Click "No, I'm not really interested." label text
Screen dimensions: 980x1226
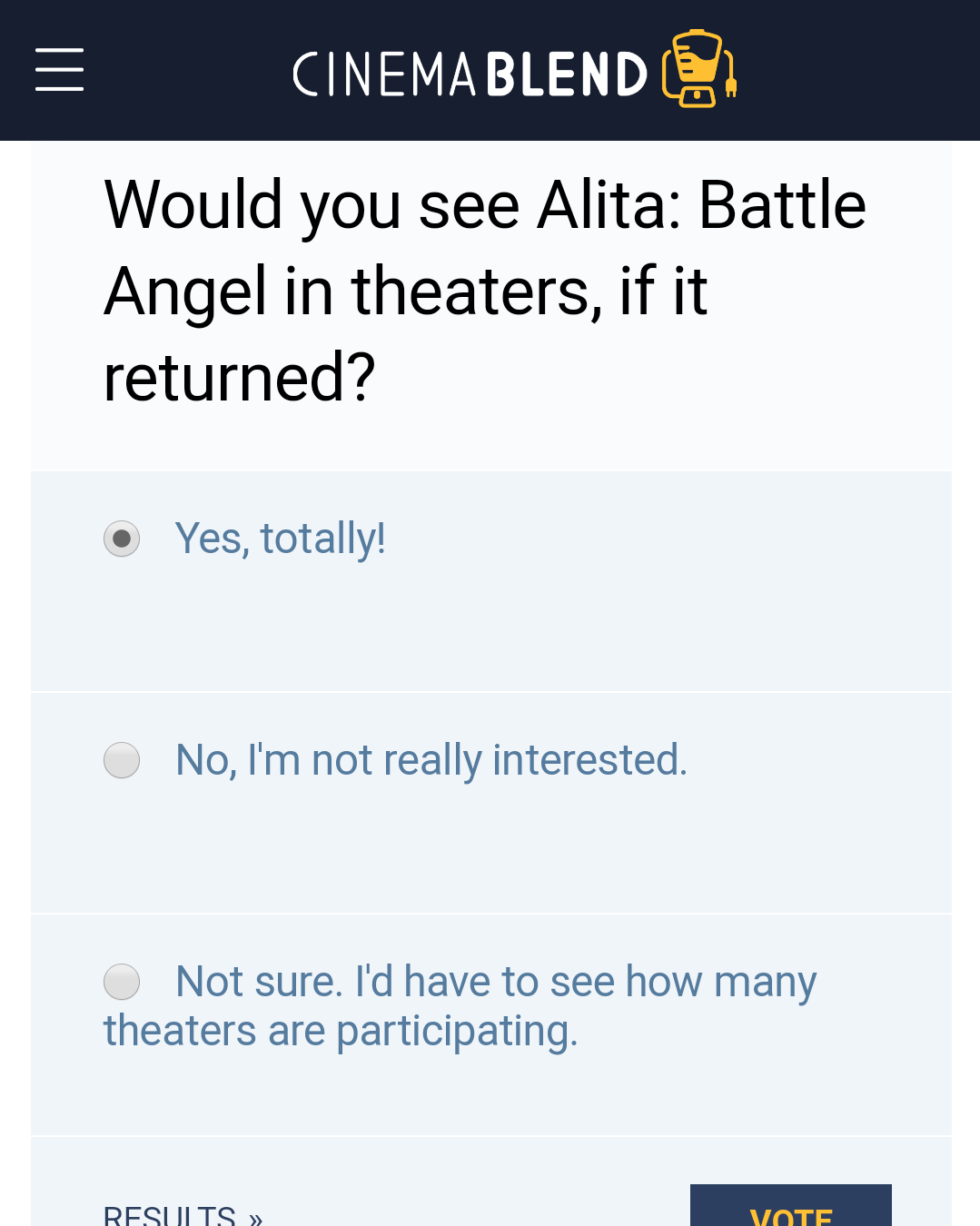coord(431,760)
